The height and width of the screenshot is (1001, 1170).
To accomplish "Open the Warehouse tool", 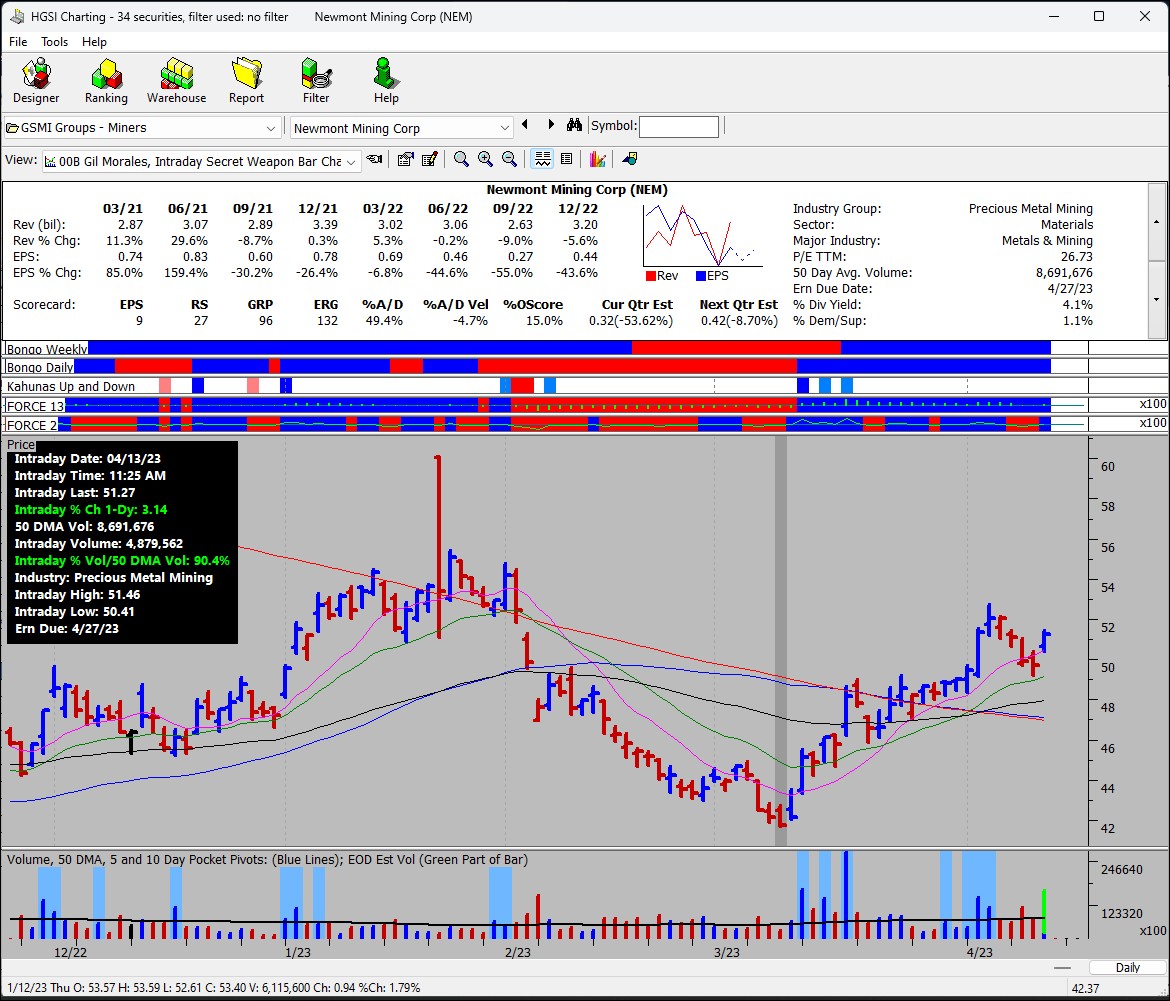I will (x=176, y=81).
